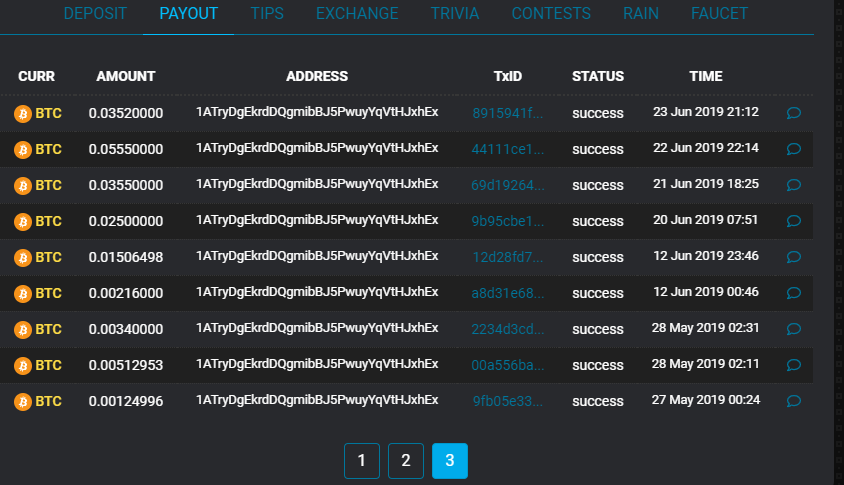Viewport: 844px width, 485px height.
Task: Go to the EXCHANGE tab
Action: 357,14
